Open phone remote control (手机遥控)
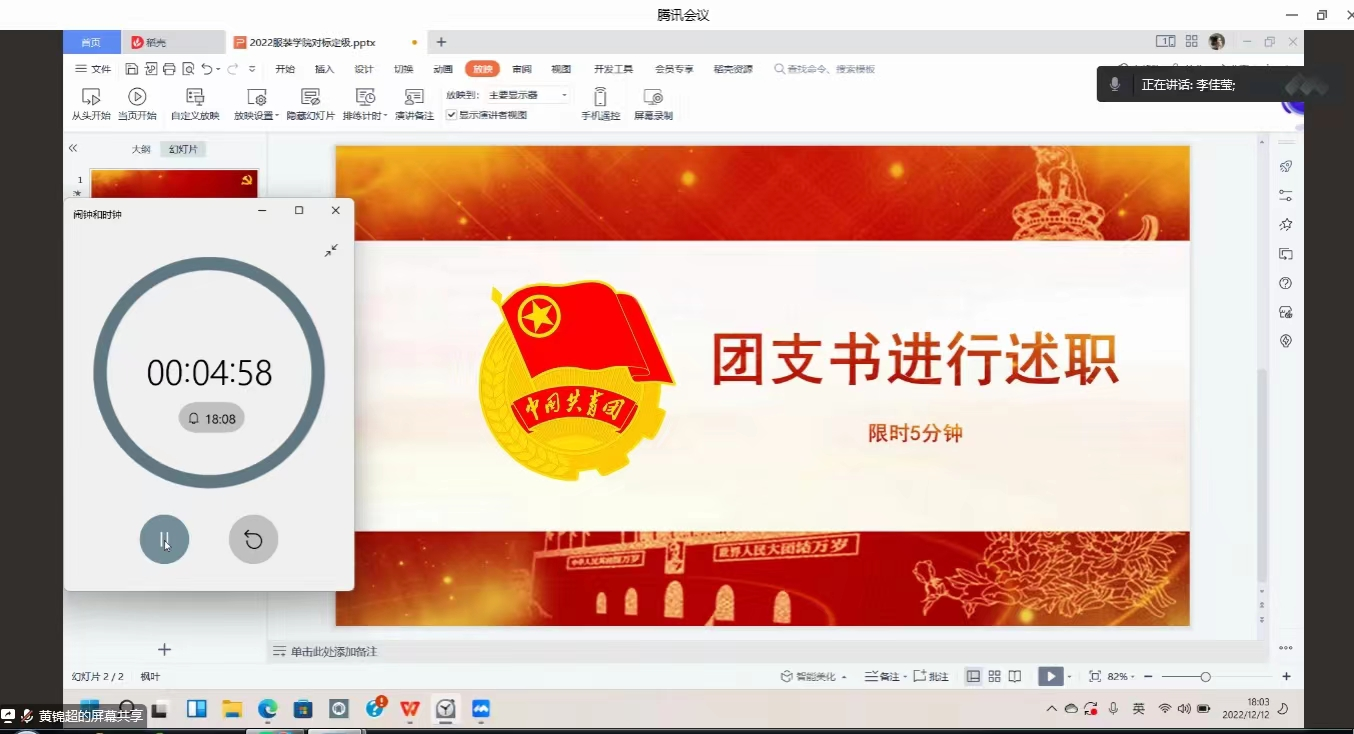Viewport: 1354px width, 734px height. click(x=600, y=103)
